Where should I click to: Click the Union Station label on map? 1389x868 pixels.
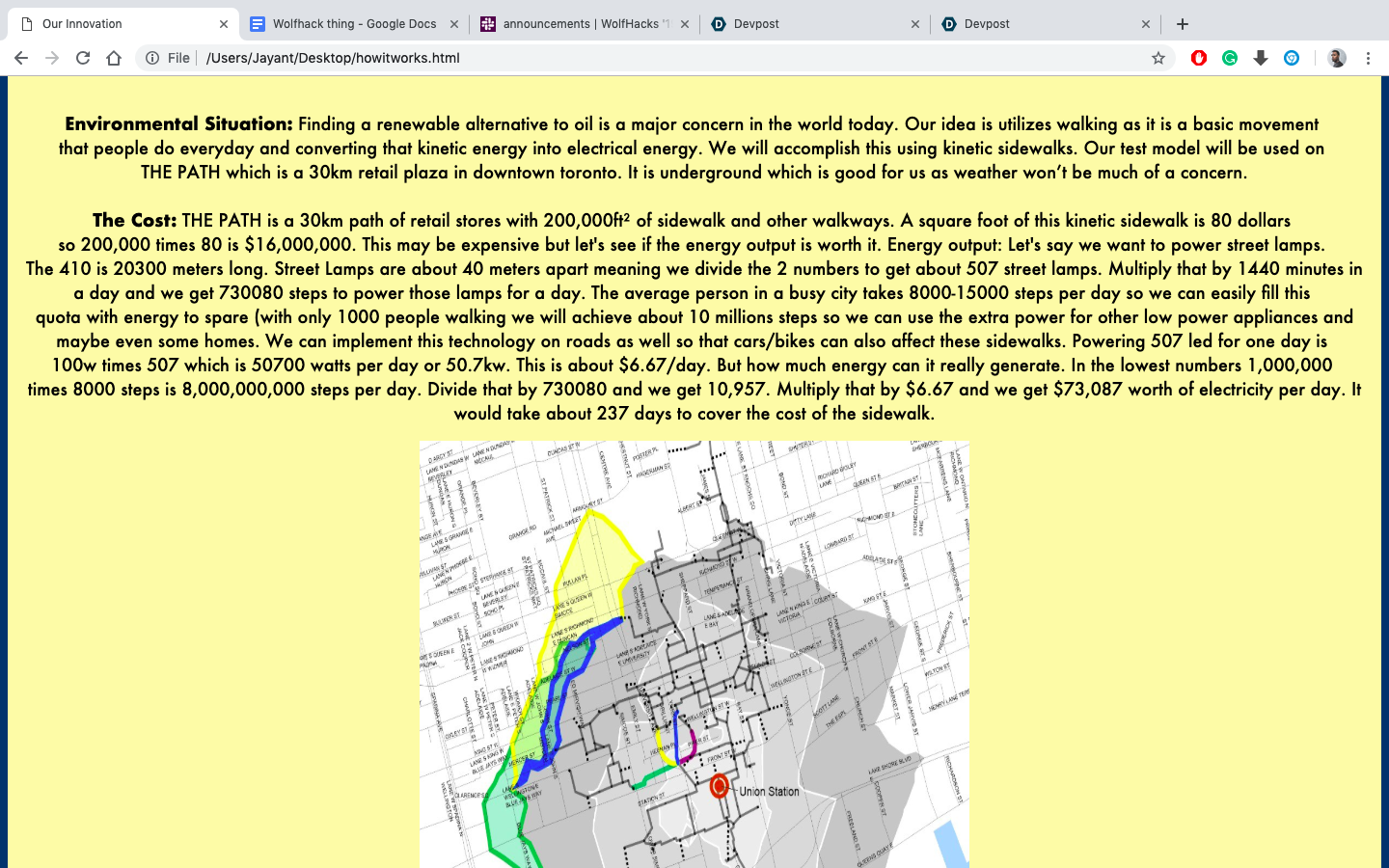(x=769, y=792)
